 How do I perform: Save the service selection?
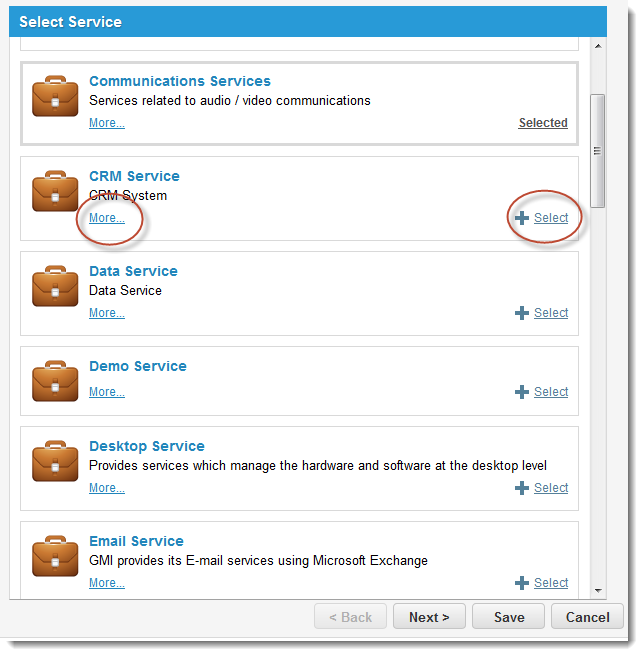pyautogui.click(x=509, y=617)
